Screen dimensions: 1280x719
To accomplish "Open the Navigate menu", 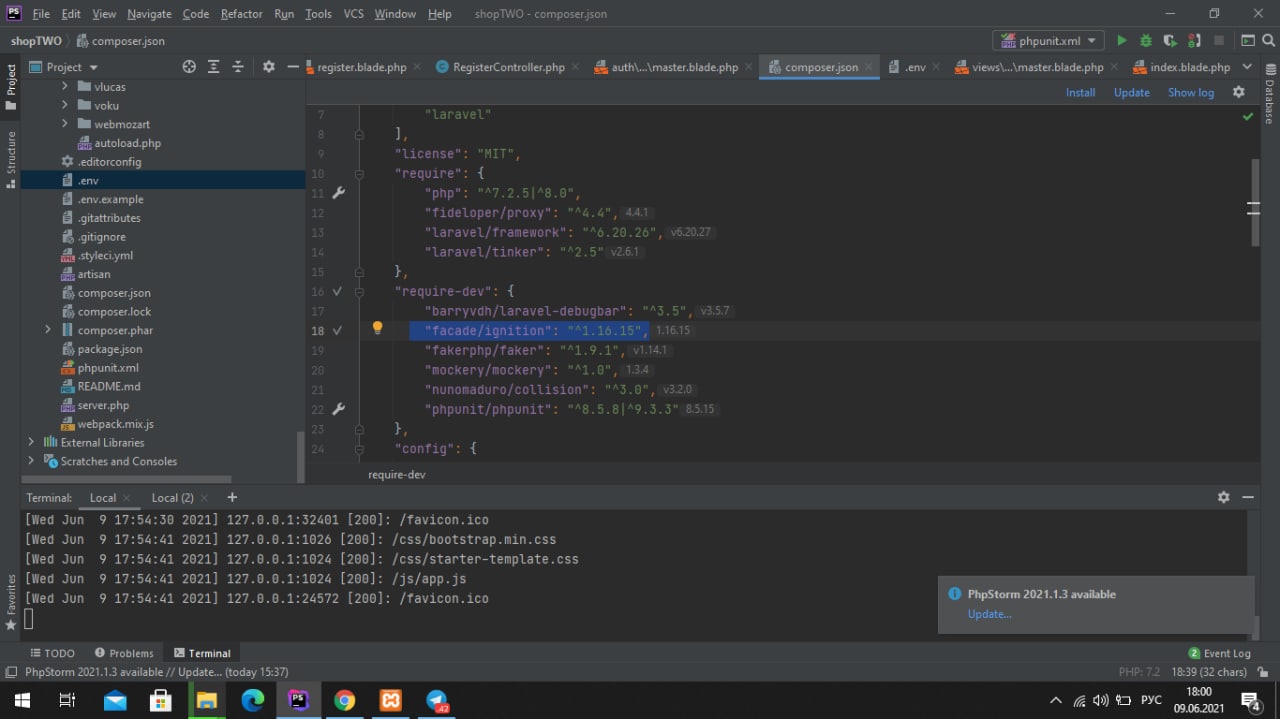I will click(x=149, y=14).
